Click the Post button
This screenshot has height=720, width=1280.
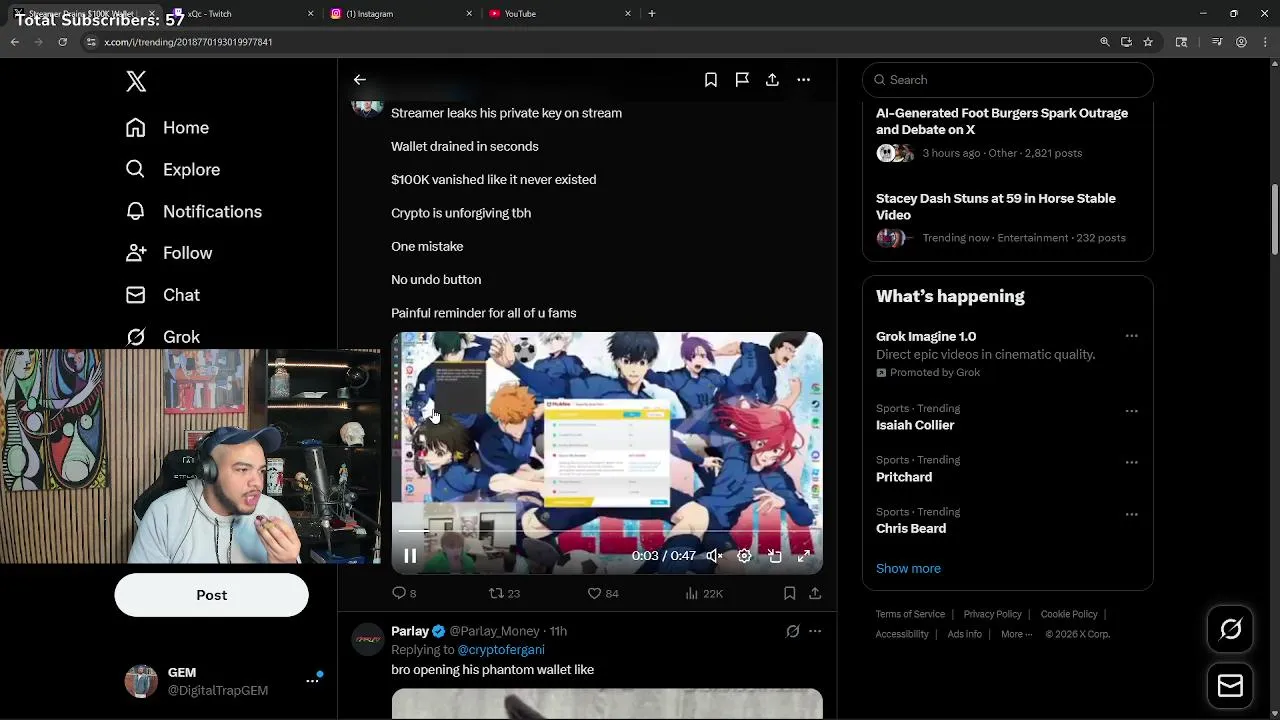[x=211, y=595]
